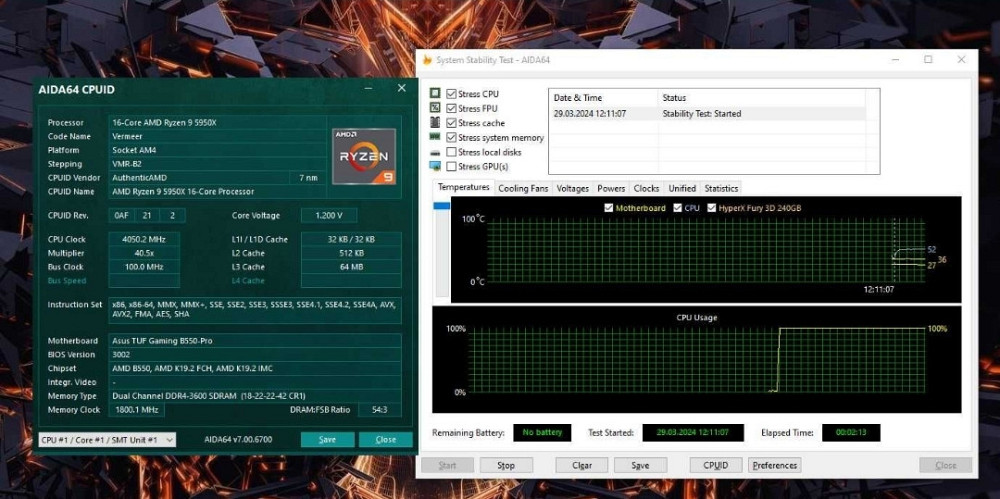Viewport: 1000px width, 499px height.
Task: Click the Motherboard value Asus TUF Gaming B550-Pro
Action: [255, 341]
